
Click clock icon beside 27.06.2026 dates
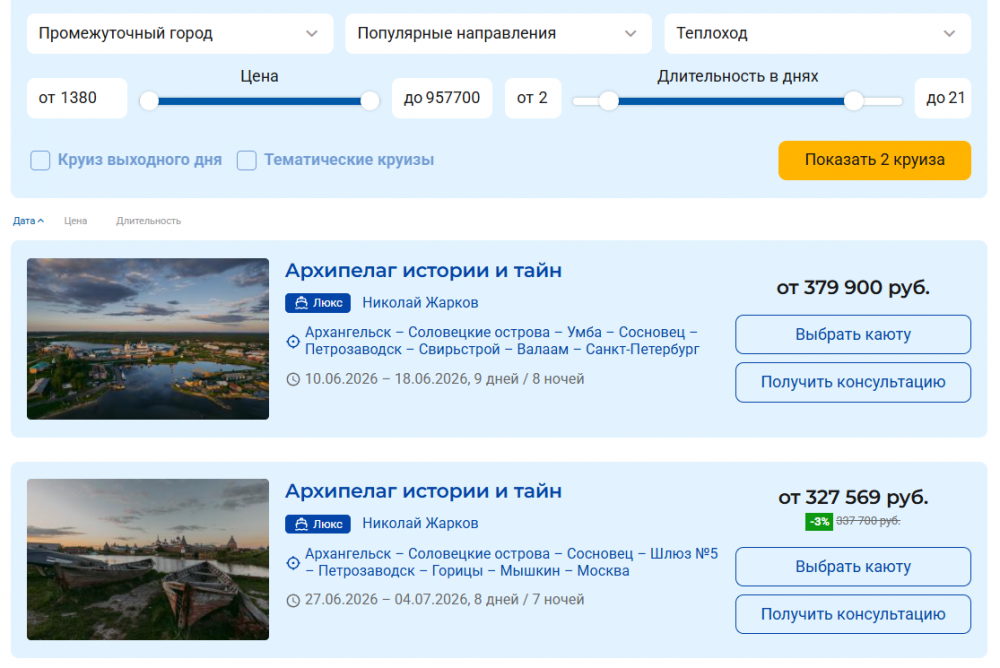tap(293, 601)
